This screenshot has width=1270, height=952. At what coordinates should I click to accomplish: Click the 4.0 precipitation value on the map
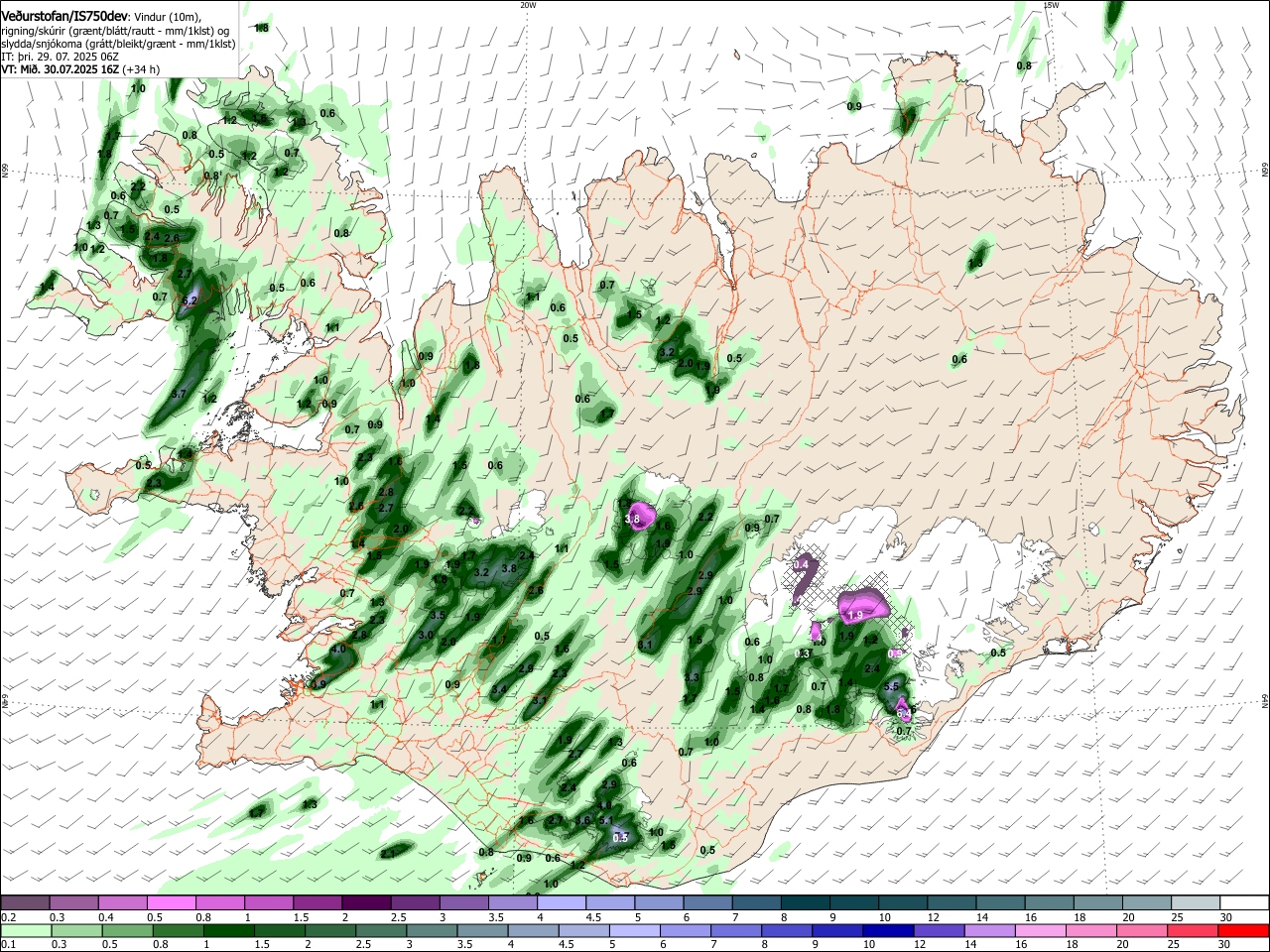pyautogui.click(x=338, y=650)
